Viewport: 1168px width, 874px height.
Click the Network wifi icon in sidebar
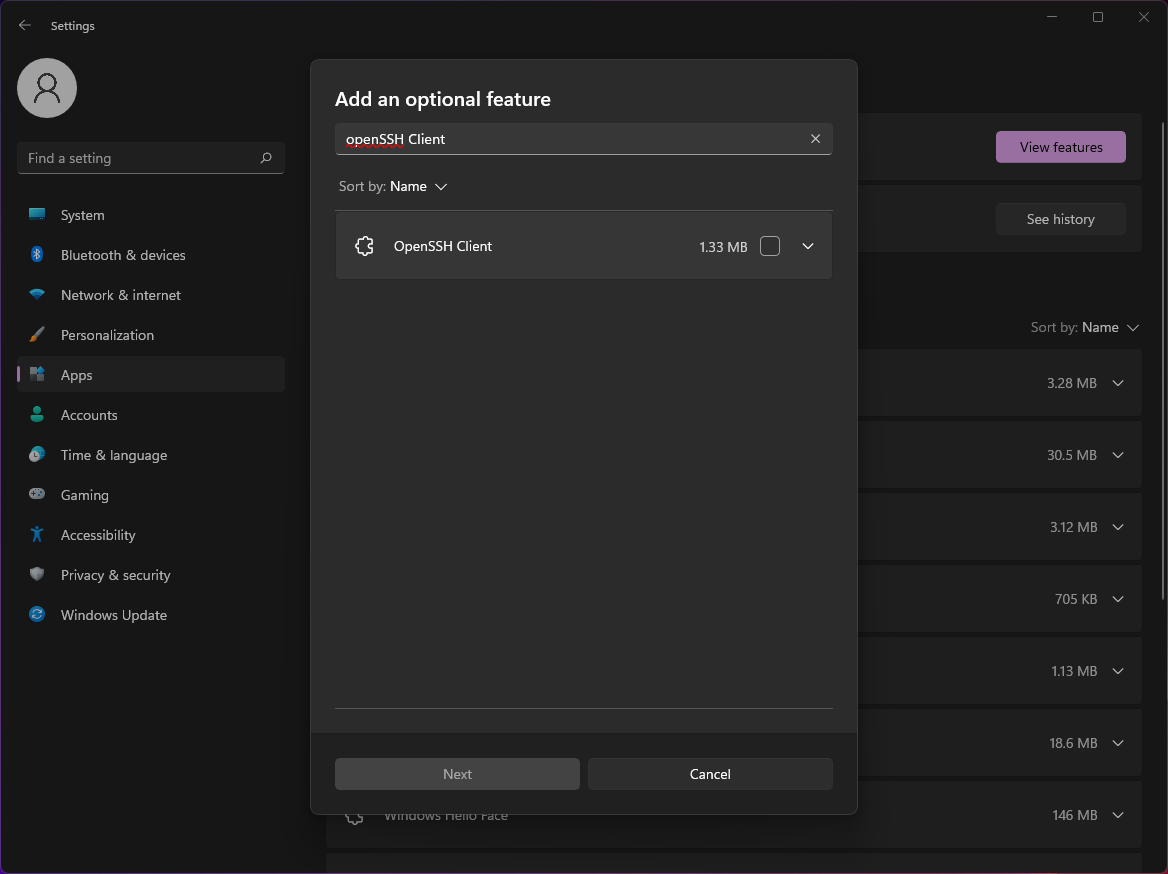click(36, 294)
